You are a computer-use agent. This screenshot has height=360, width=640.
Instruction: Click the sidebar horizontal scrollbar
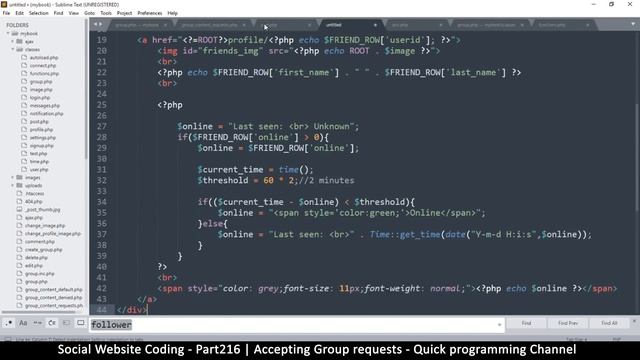[x=39, y=312]
